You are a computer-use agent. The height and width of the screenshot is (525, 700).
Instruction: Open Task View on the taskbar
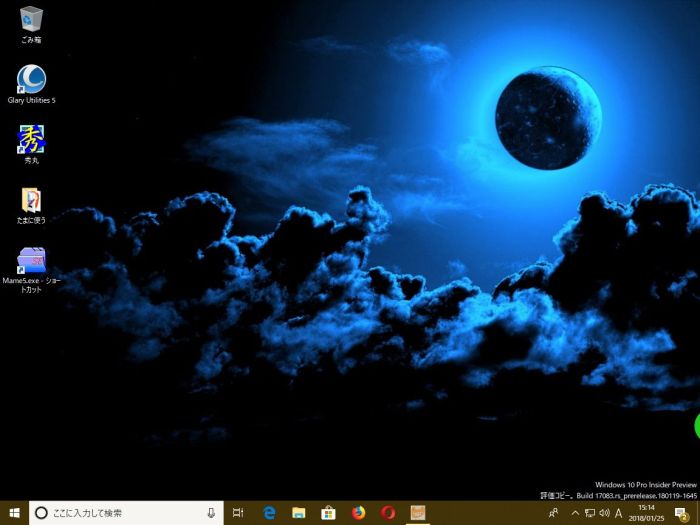click(238, 512)
